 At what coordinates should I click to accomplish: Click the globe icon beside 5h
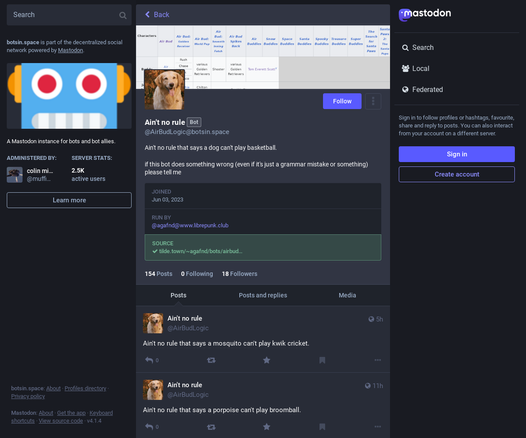tap(371, 319)
